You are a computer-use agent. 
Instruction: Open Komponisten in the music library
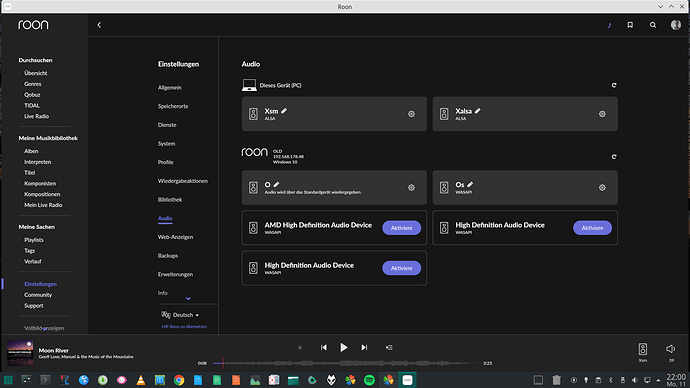[40, 183]
